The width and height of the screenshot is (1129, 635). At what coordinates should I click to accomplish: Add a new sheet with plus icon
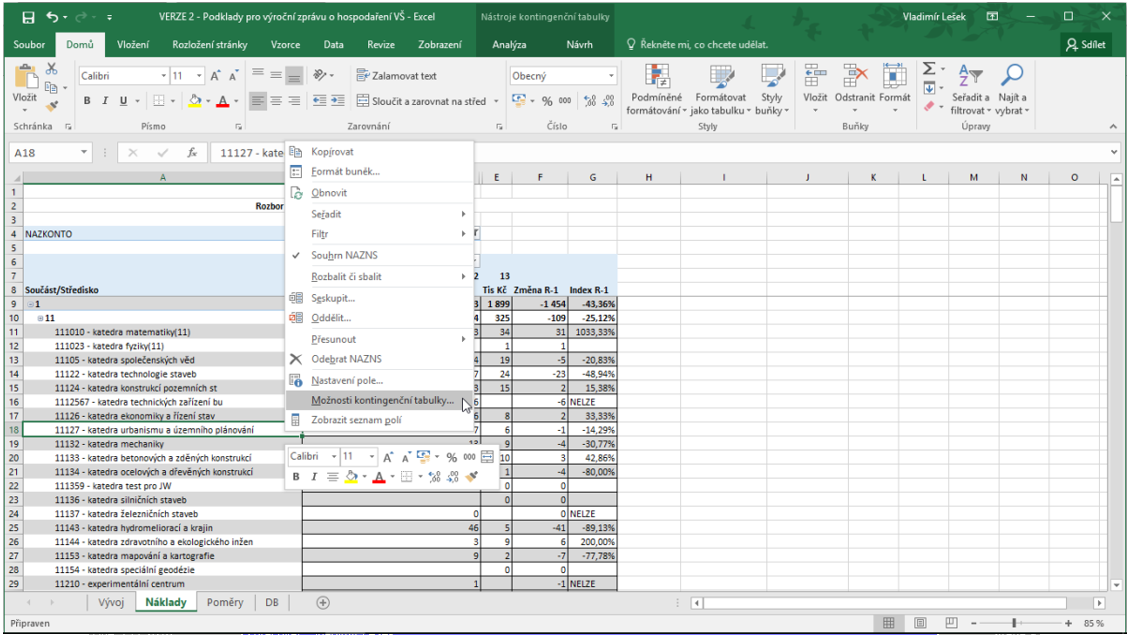[x=323, y=603]
